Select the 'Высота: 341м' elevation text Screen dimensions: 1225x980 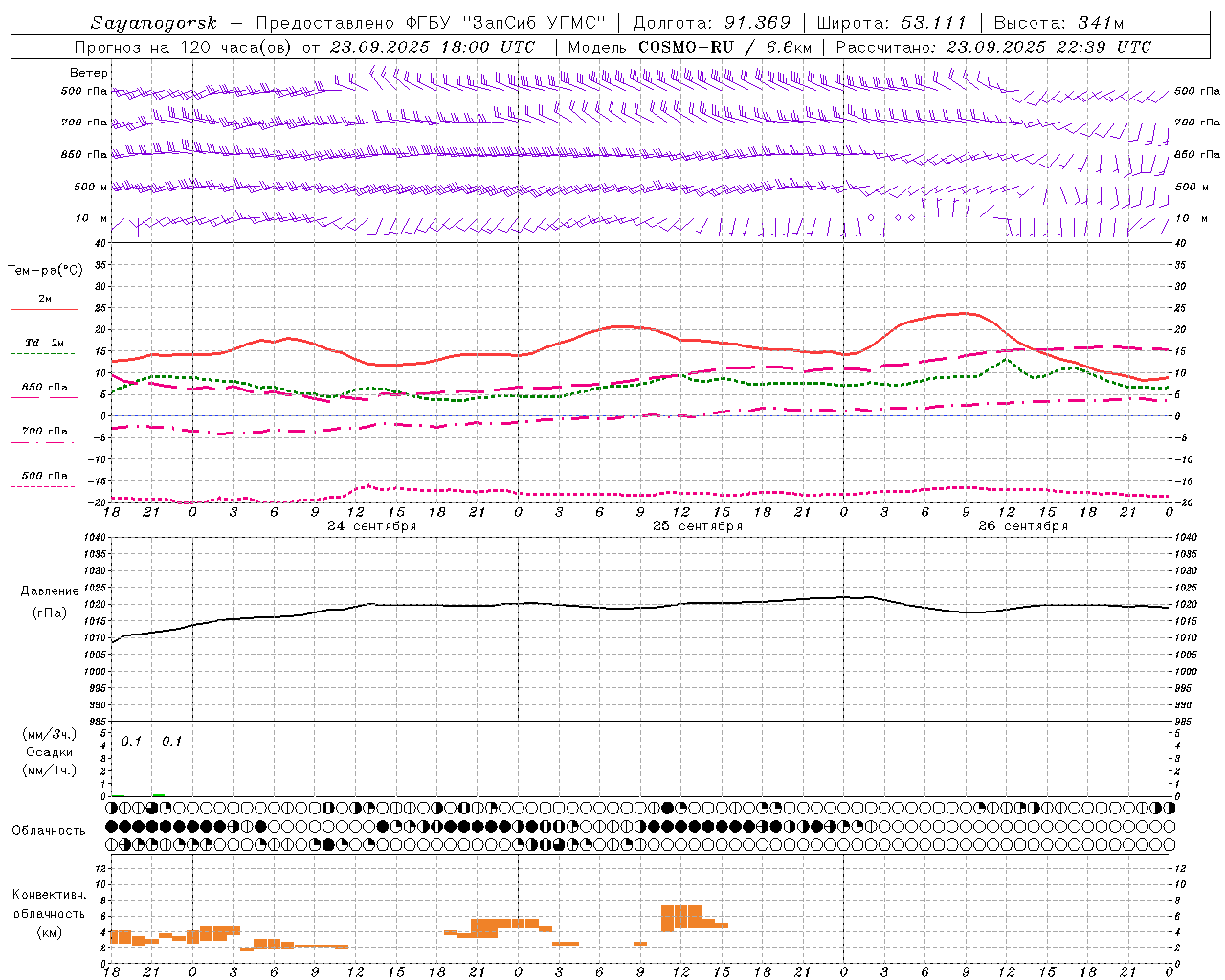click(1058, 23)
